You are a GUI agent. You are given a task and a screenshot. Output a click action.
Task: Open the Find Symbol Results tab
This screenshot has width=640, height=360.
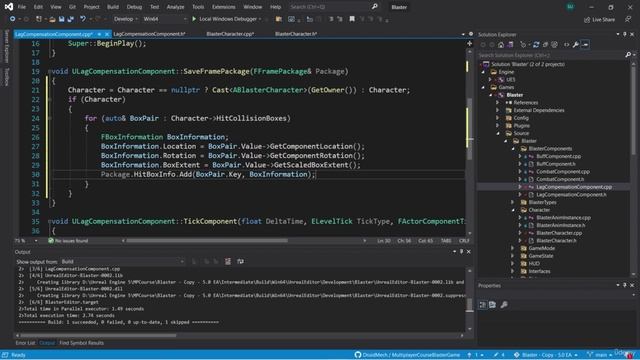click(81, 343)
